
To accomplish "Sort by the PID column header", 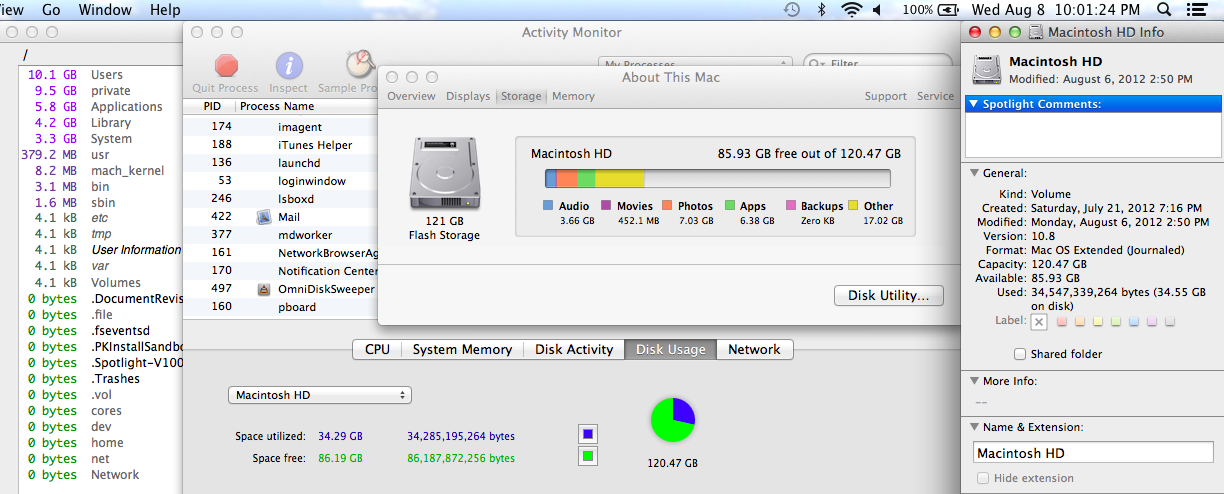I will coord(210,106).
